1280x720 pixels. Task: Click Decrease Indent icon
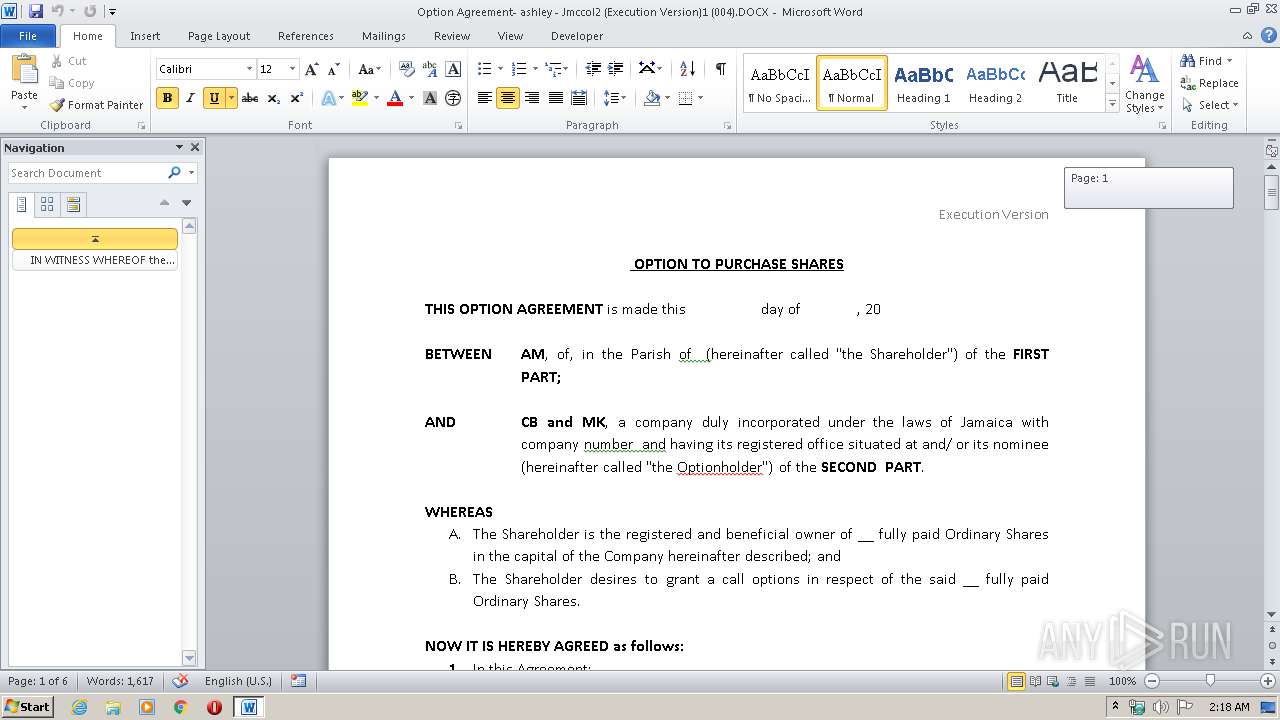(x=593, y=69)
